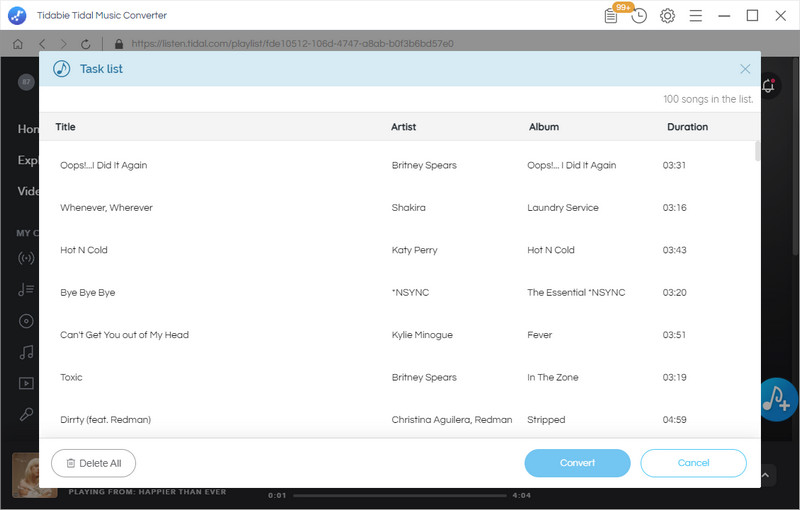Close the Task list dialog
This screenshot has height=510, width=800.
click(745, 69)
